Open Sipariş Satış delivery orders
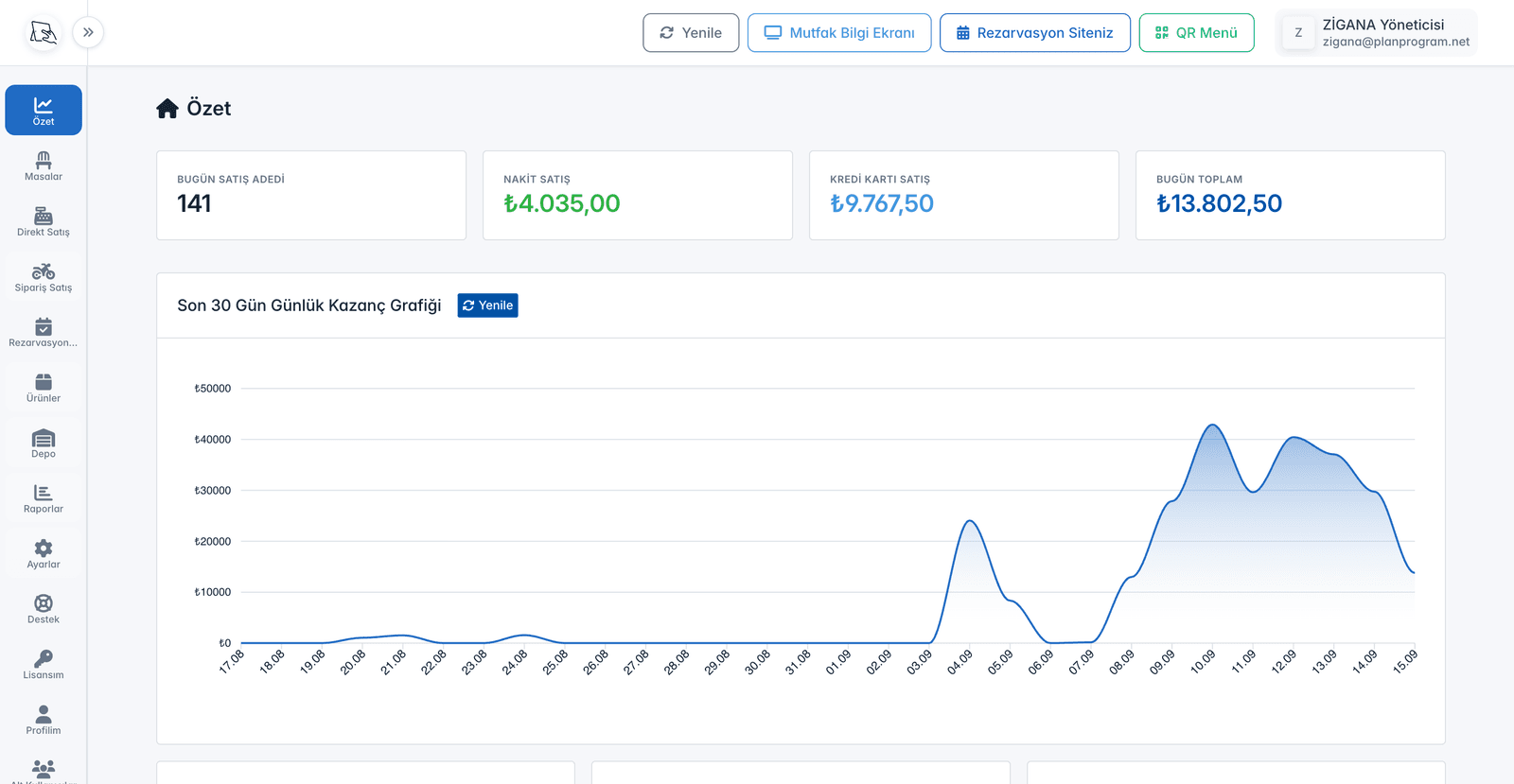Screen dimensions: 1514x784 click(44, 277)
